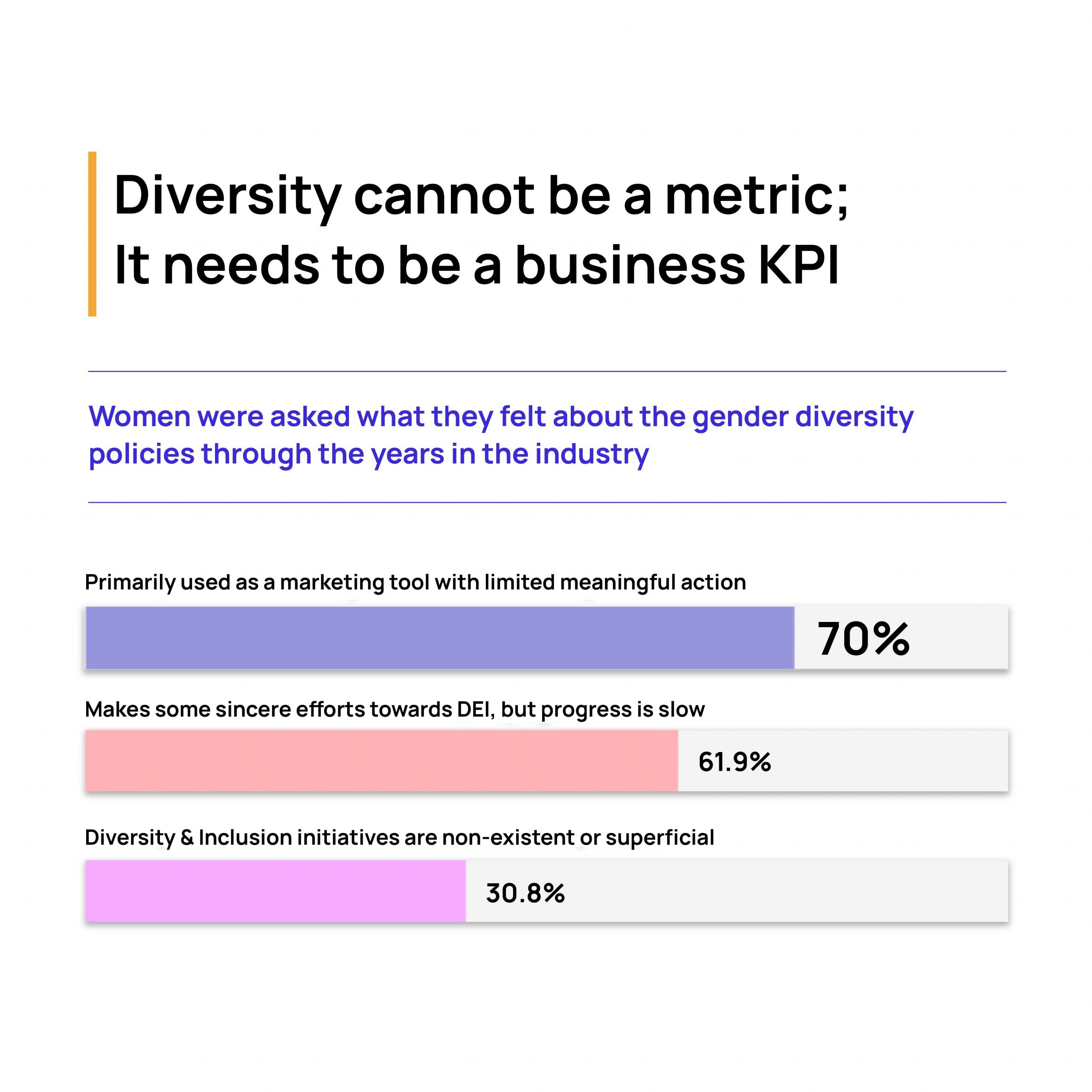The height and width of the screenshot is (1092, 1092).
Task: Click the 'policies through the years' subtitle line
Action: tap(369, 454)
